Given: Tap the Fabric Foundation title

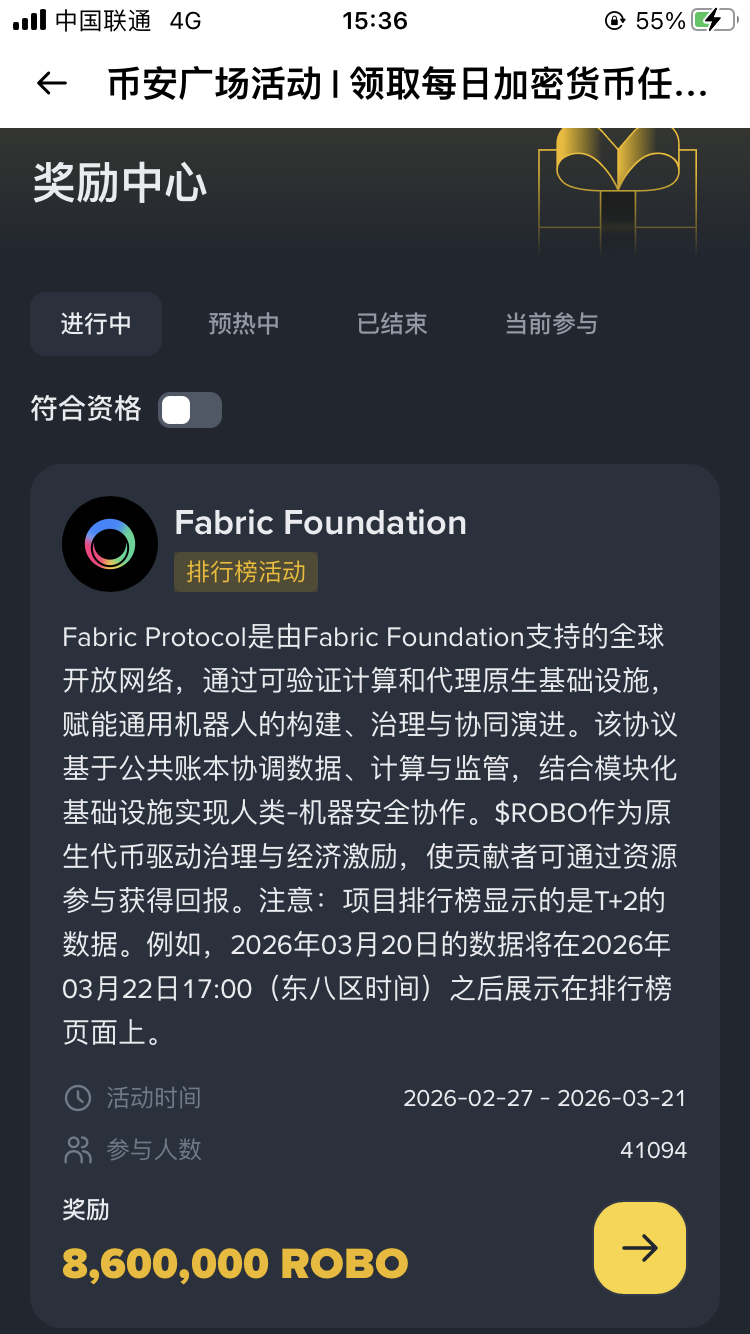Looking at the screenshot, I should [320, 522].
